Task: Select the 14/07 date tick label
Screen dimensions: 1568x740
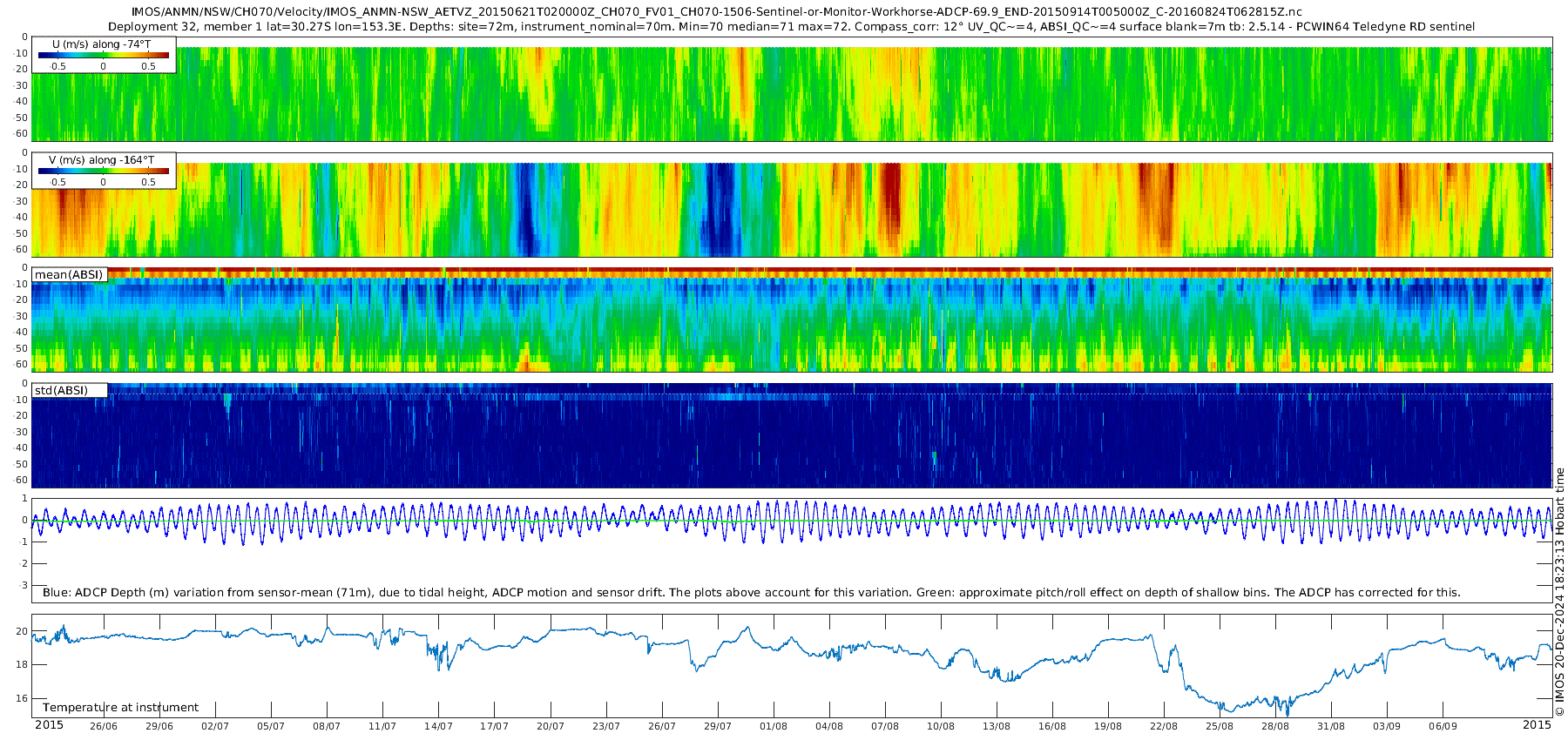Action: coord(438,726)
